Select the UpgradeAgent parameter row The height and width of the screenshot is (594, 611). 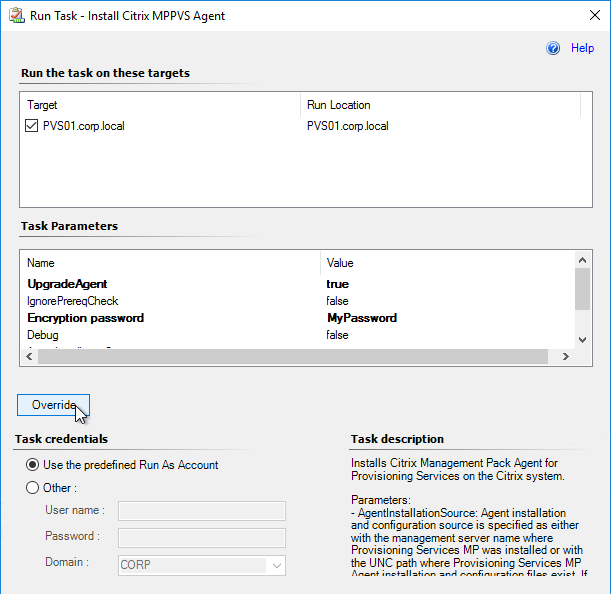click(297, 284)
